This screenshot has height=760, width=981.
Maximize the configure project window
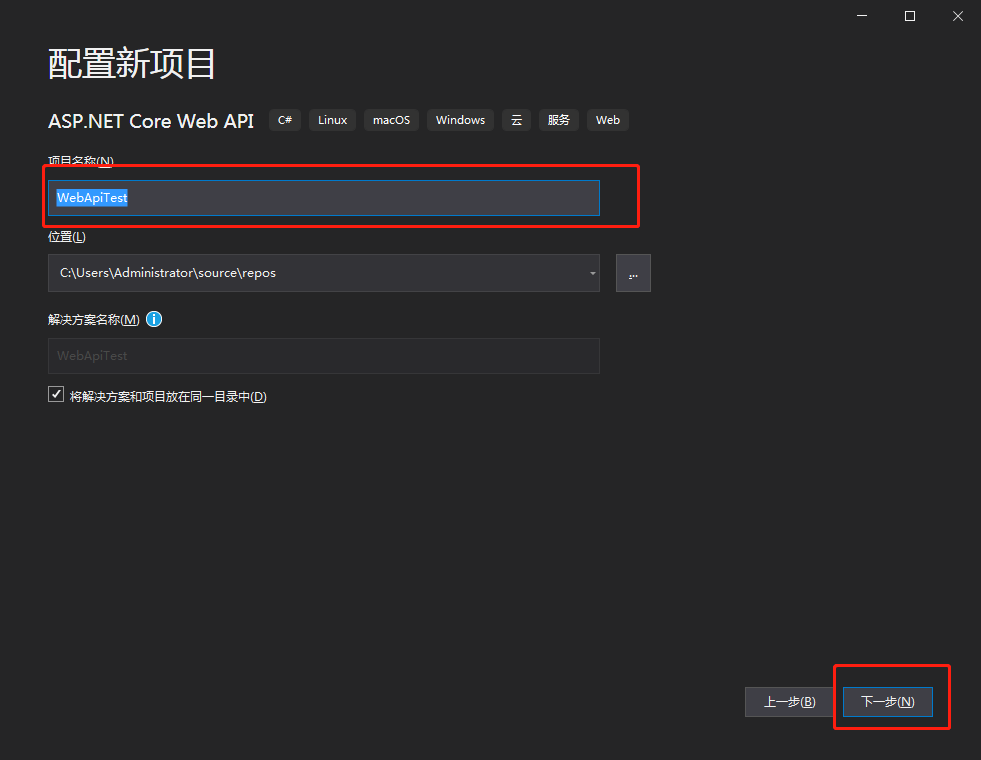point(909,15)
